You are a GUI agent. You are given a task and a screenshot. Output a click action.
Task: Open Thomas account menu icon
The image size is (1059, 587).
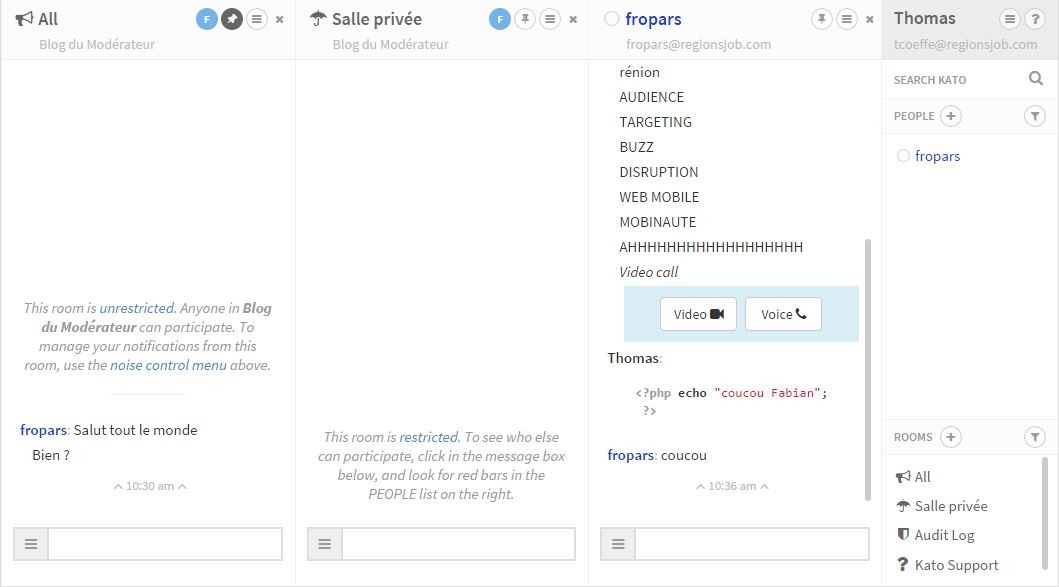click(x=1009, y=19)
